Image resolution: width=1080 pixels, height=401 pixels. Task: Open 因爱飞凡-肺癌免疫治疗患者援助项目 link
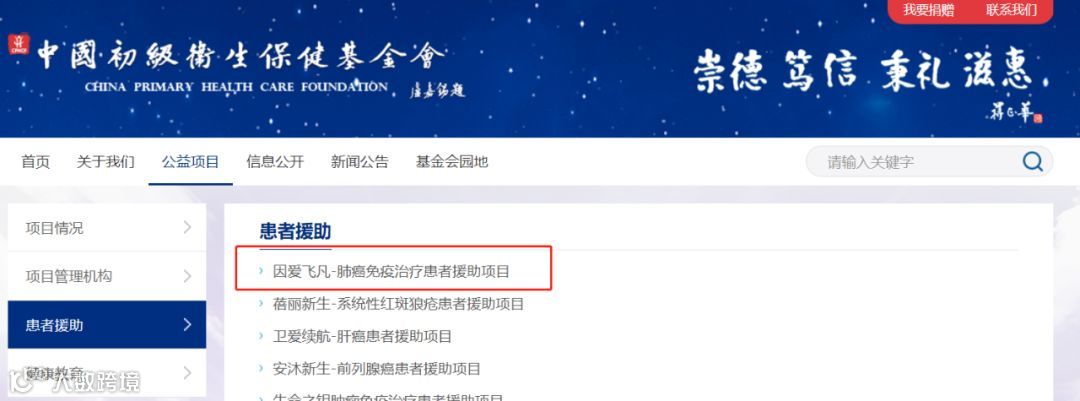tap(391, 271)
